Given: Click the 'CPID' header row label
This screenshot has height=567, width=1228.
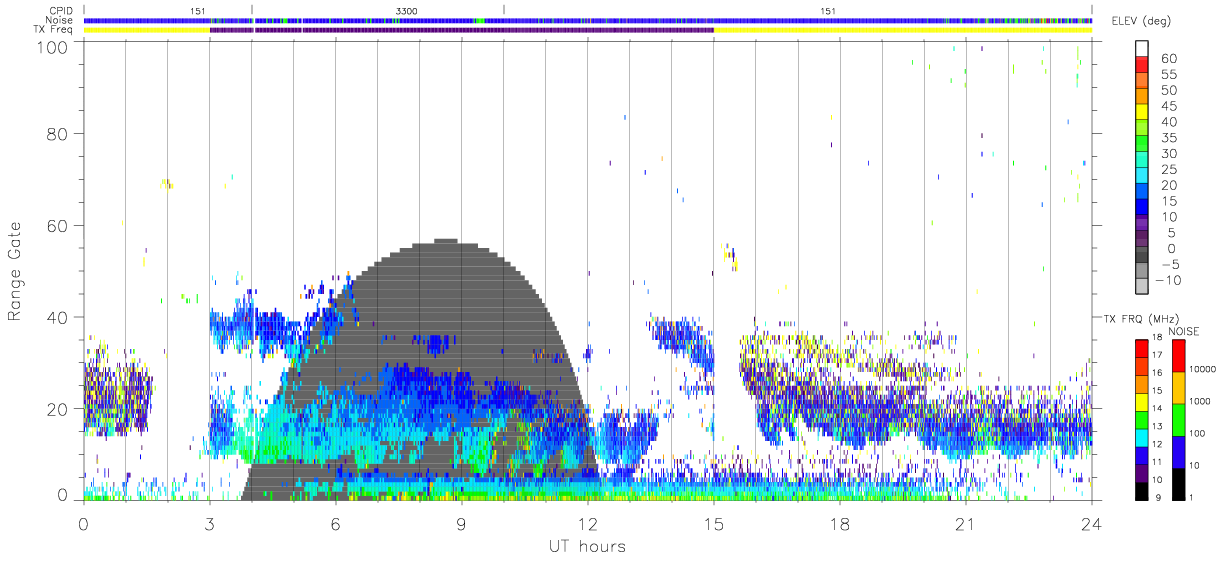Looking at the screenshot, I should 63,11.
